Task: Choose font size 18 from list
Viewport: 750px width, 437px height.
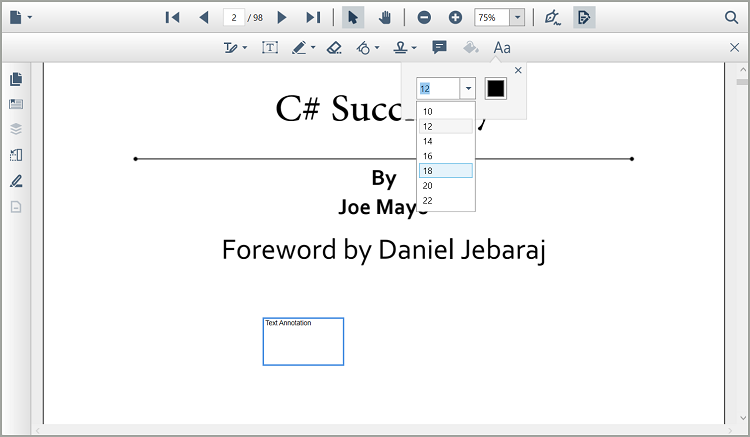Action: [x=445, y=171]
